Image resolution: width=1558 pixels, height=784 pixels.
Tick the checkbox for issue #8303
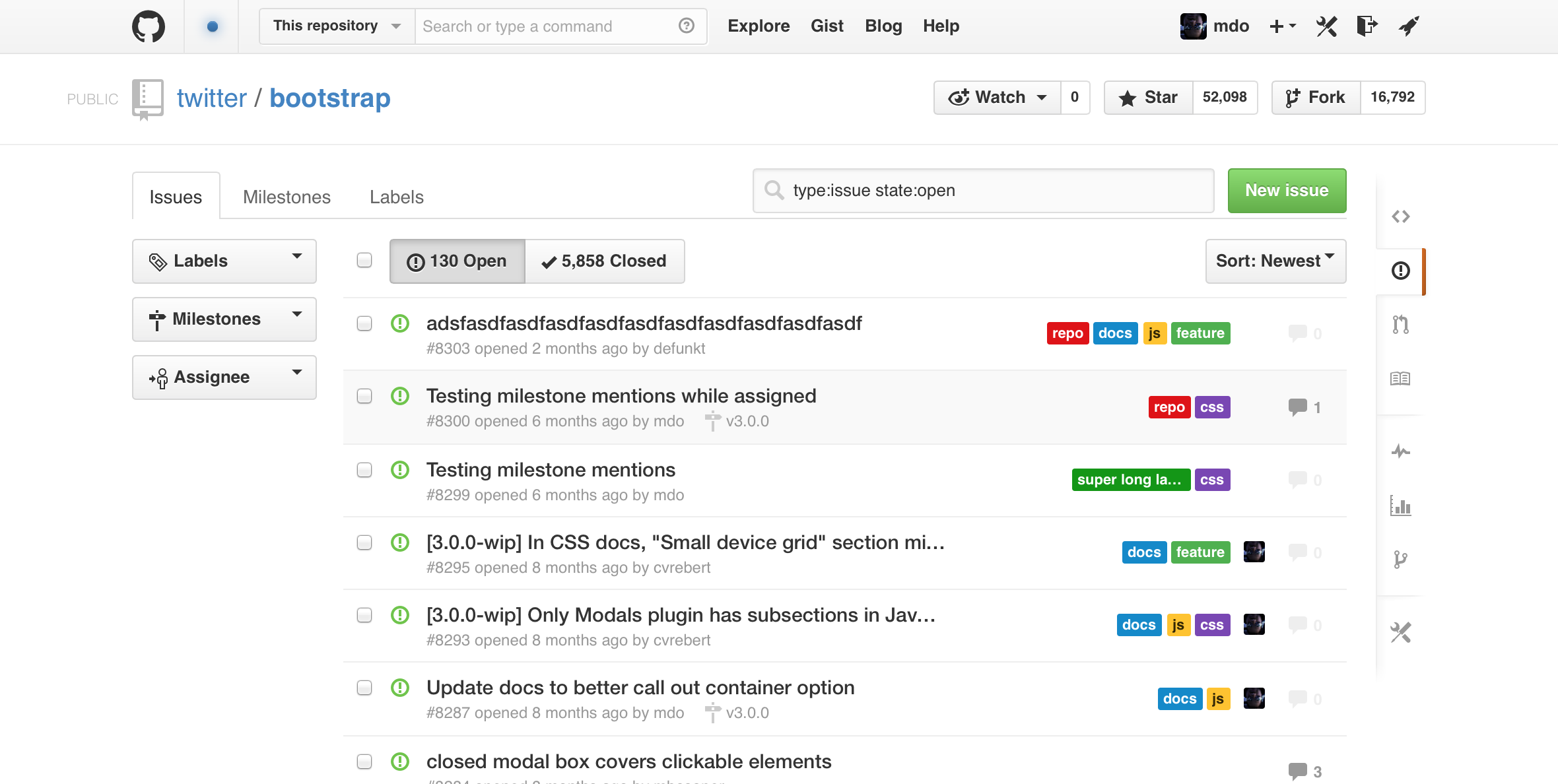point(364,323)
